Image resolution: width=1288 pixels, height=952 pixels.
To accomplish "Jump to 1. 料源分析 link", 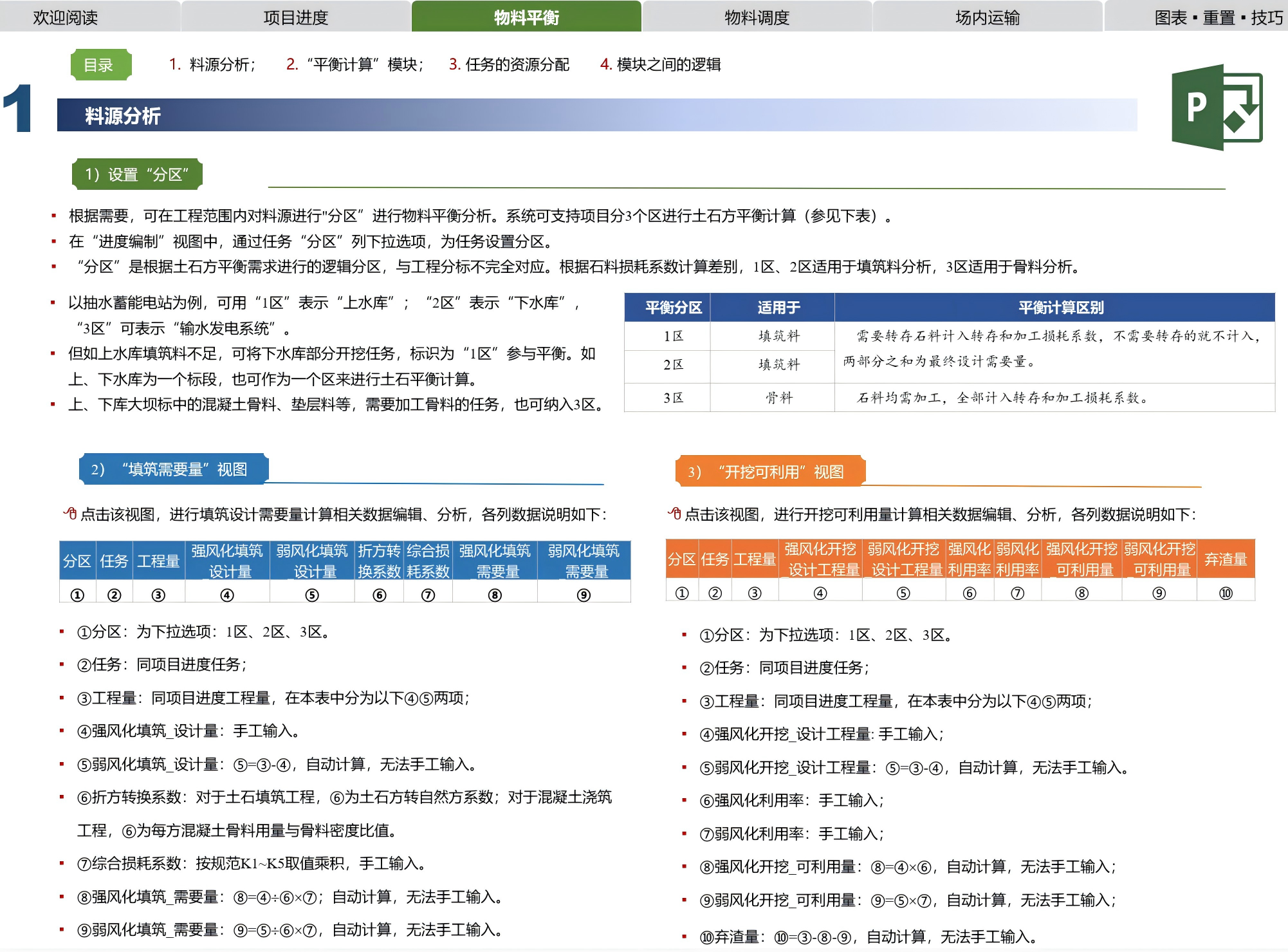I will point(212,65).
